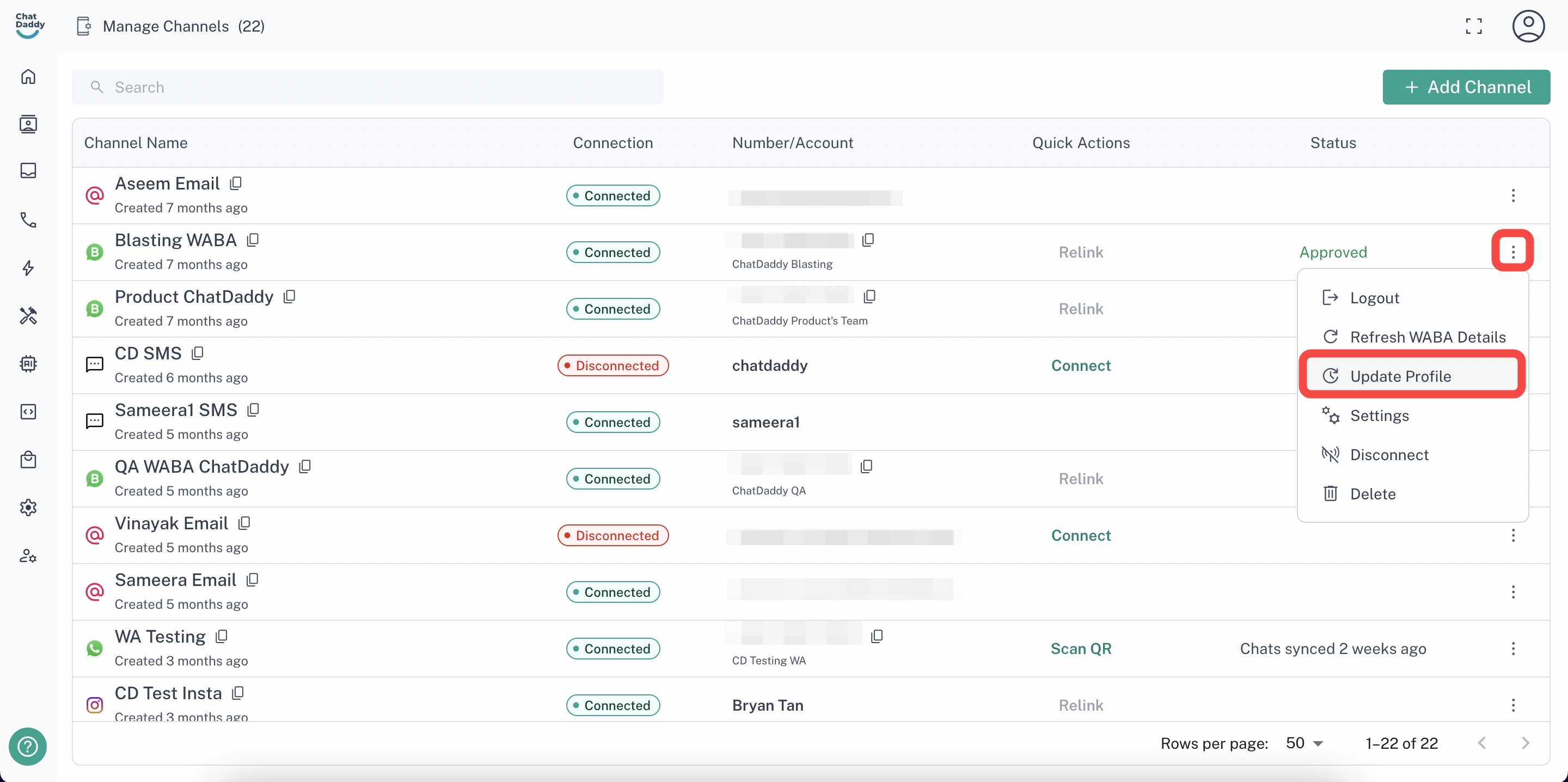The height and width of the screenshot is (782, 1568).
Task: Open three-dot menu for Aseem Email
Action: pos(1512,195)
